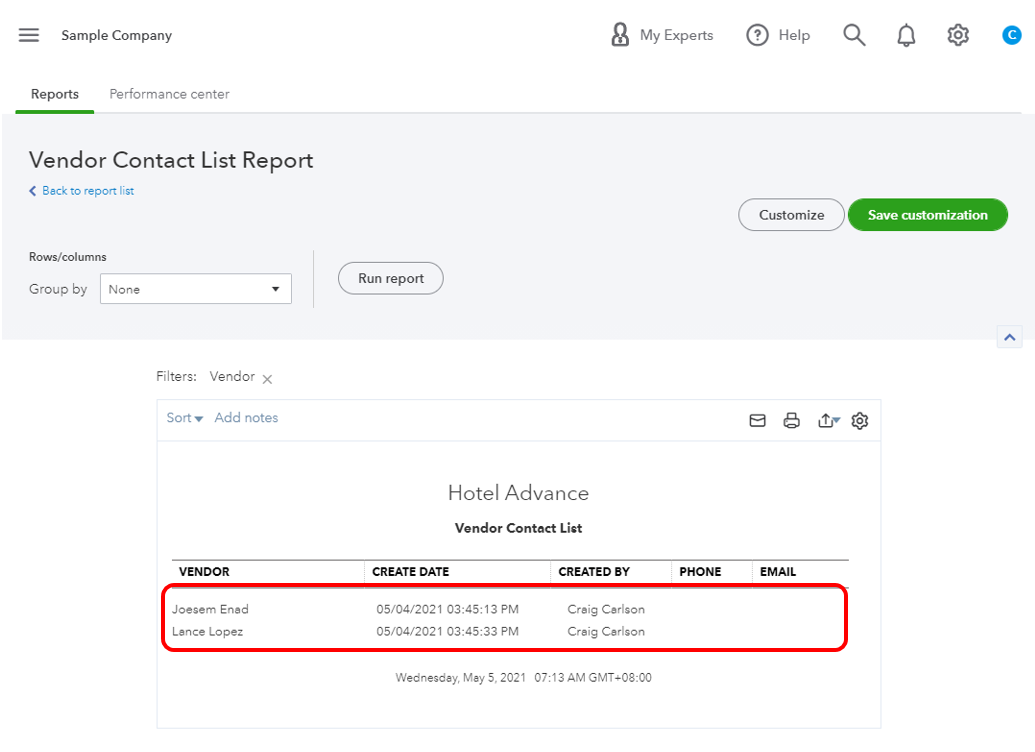Switch to the Performance center tab

168,94
